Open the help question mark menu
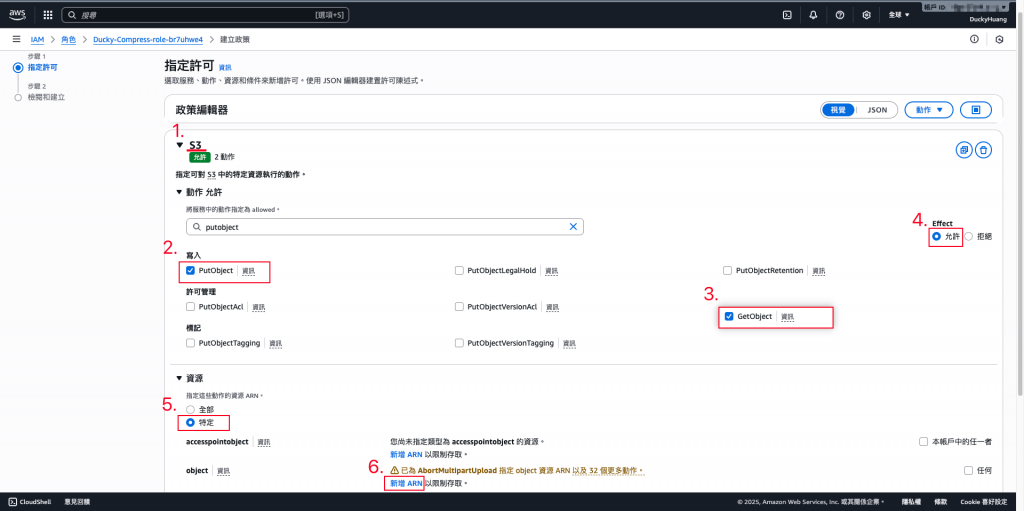The image size is (1024, 511). pos(840,14)
